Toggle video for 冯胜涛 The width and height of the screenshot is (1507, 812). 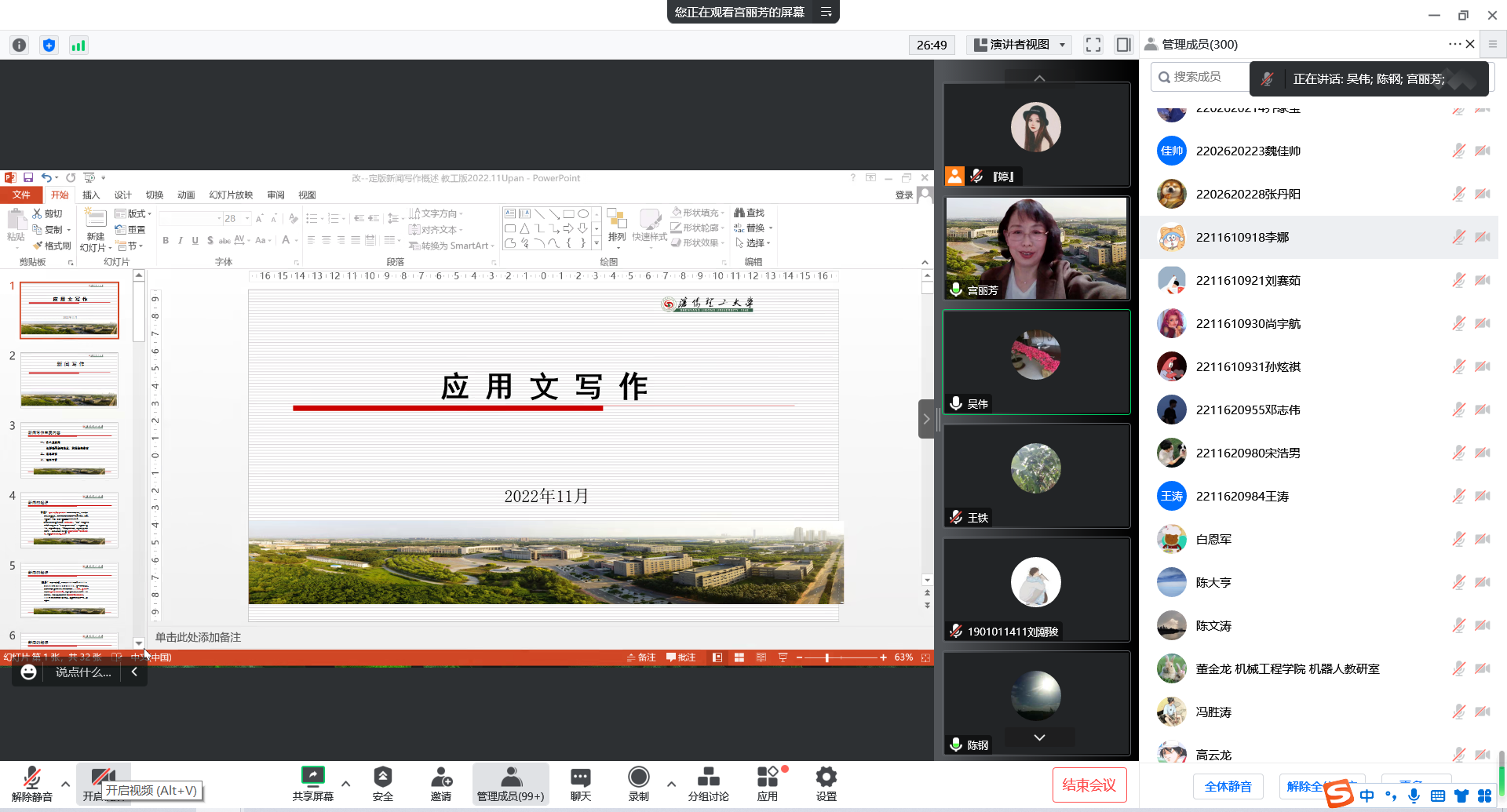[x=1483, y=712]
